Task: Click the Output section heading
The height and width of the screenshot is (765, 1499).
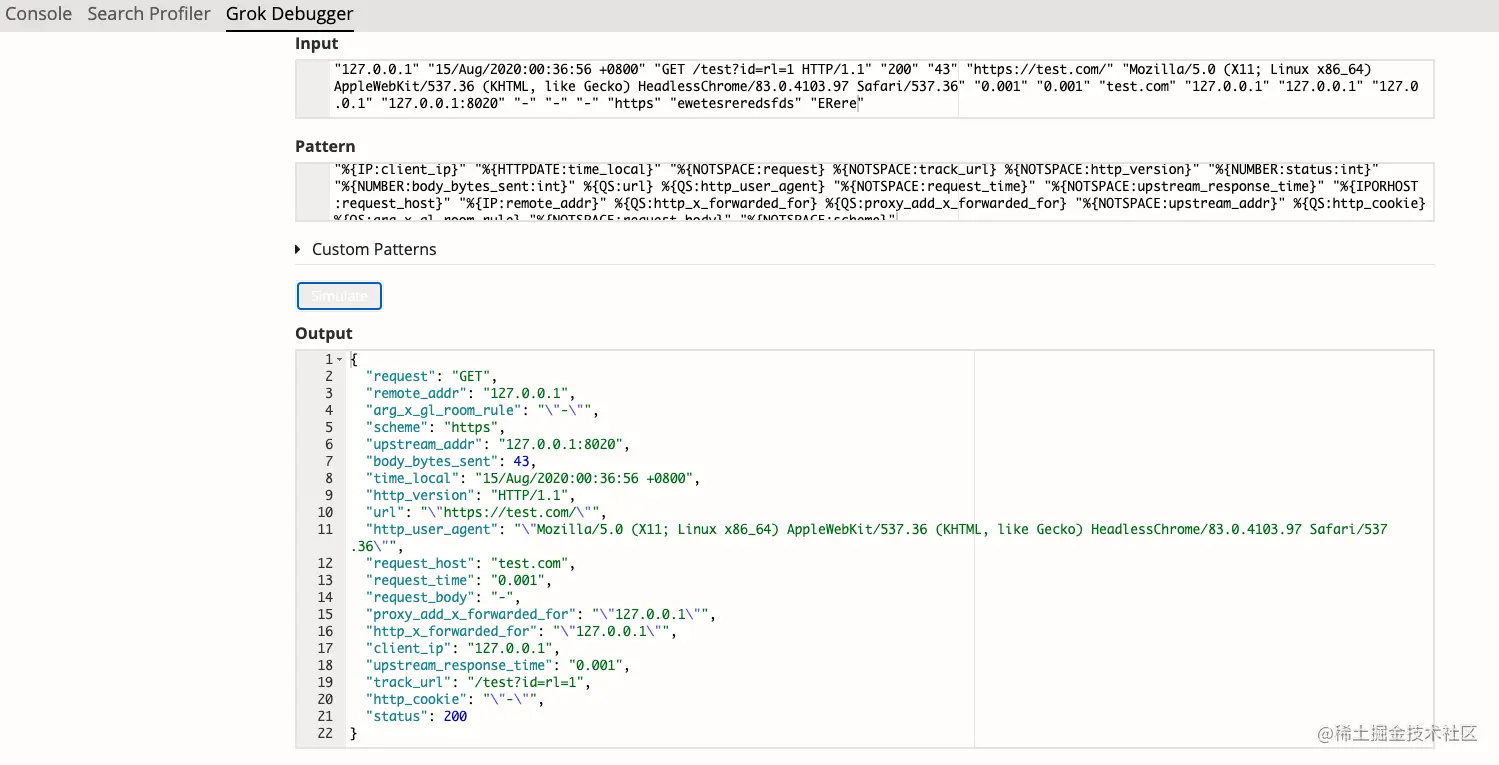Action: point(324,333)
